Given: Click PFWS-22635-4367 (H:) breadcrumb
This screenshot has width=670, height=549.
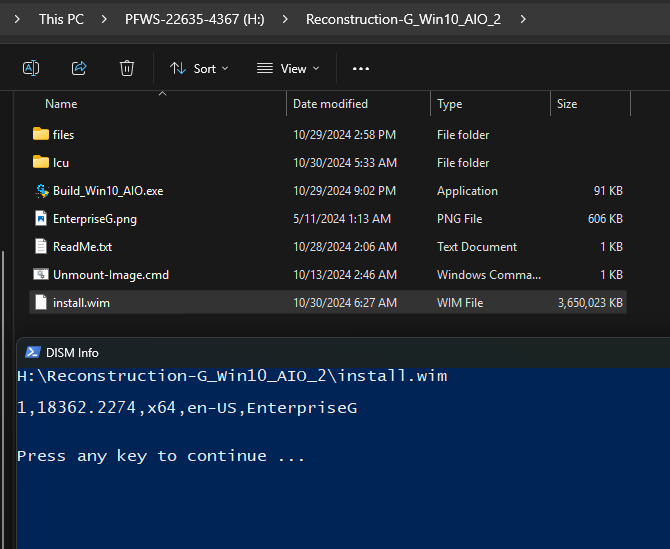Looking at the screenshot, I should point(194,19).
